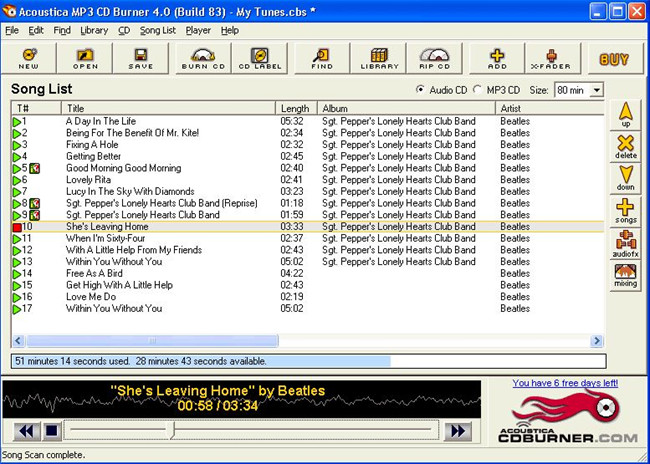
Task: Click the BUY button
Action: pos(614,59)
